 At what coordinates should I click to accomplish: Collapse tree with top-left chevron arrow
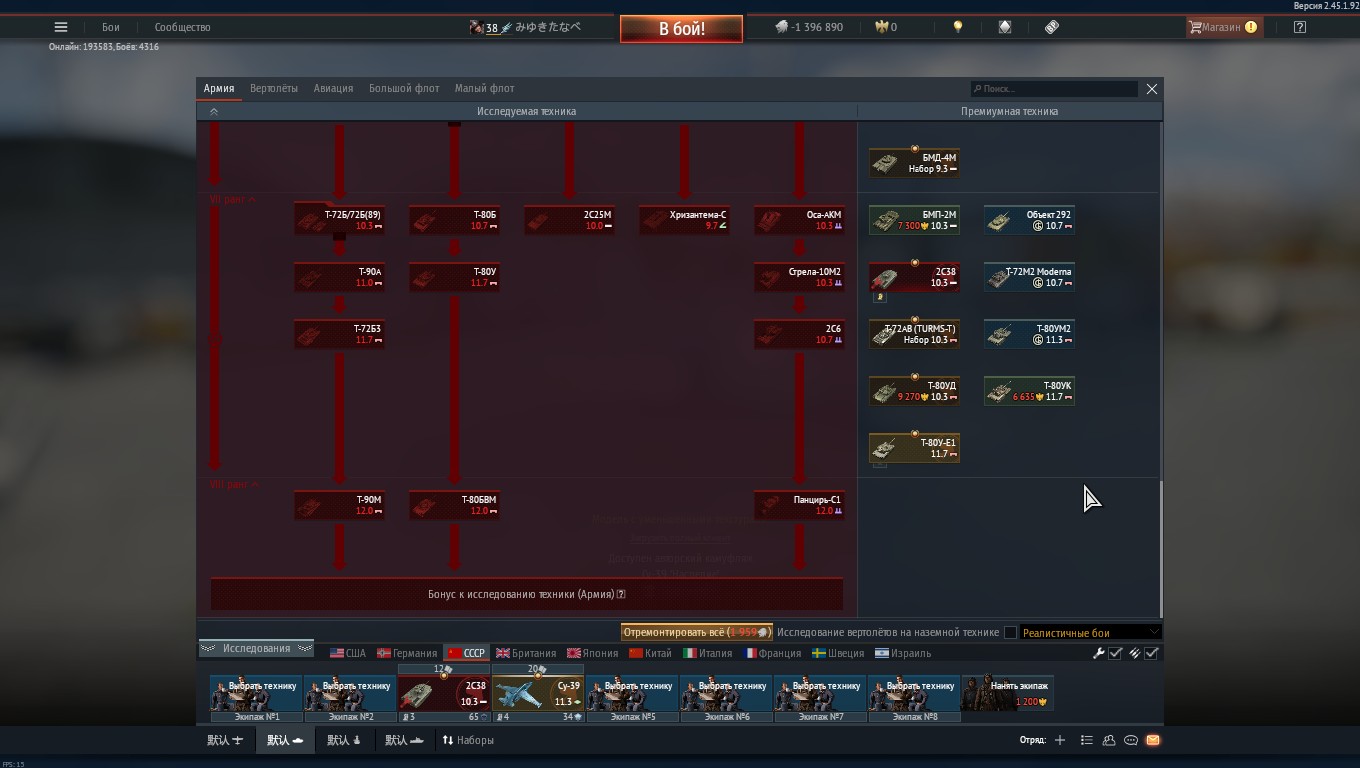tap(213, 112)
